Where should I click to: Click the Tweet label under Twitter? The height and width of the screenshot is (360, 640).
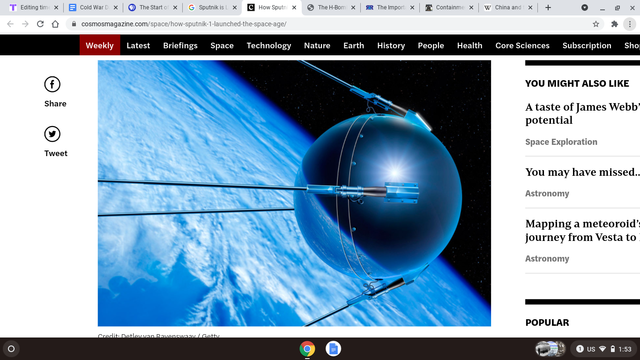coord(56,153)
